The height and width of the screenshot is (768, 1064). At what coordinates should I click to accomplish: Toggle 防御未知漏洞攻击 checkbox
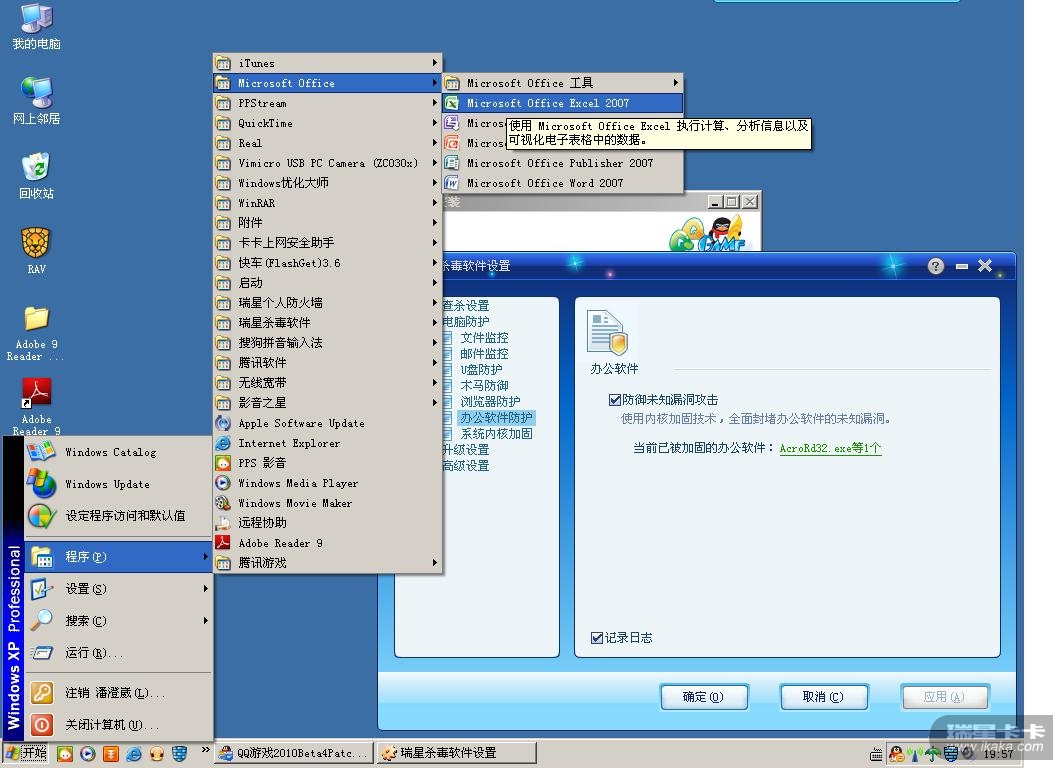coord(615,400)
